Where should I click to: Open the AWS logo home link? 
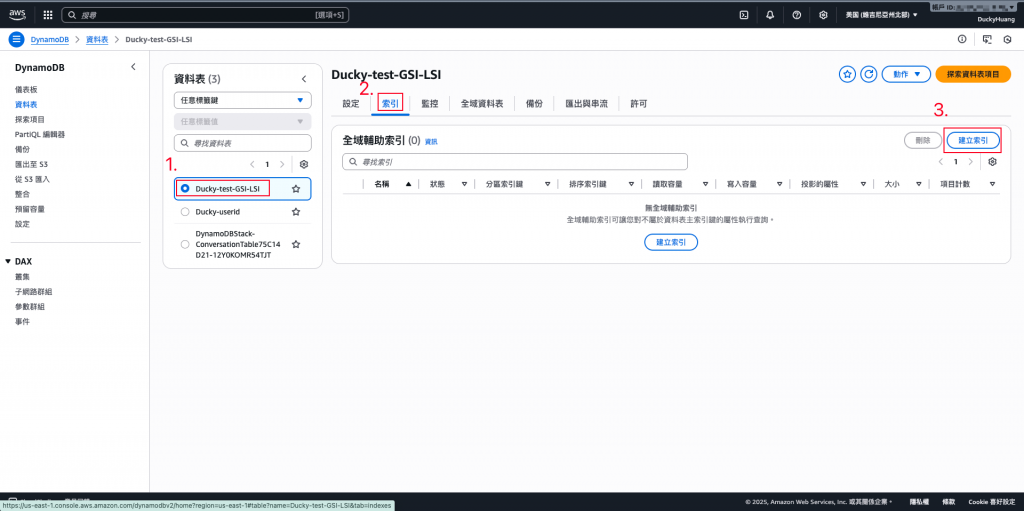pyautogui.click(x=18, y=14)
